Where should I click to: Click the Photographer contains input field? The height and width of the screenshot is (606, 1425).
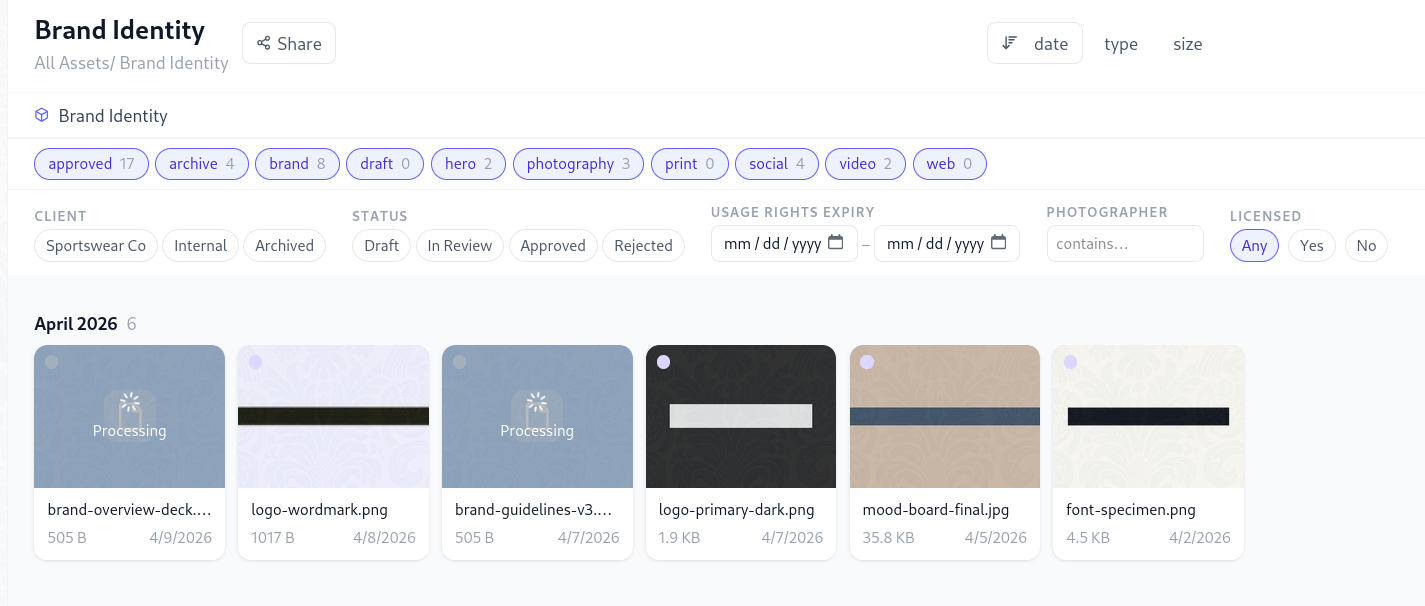click(1125, 244)
